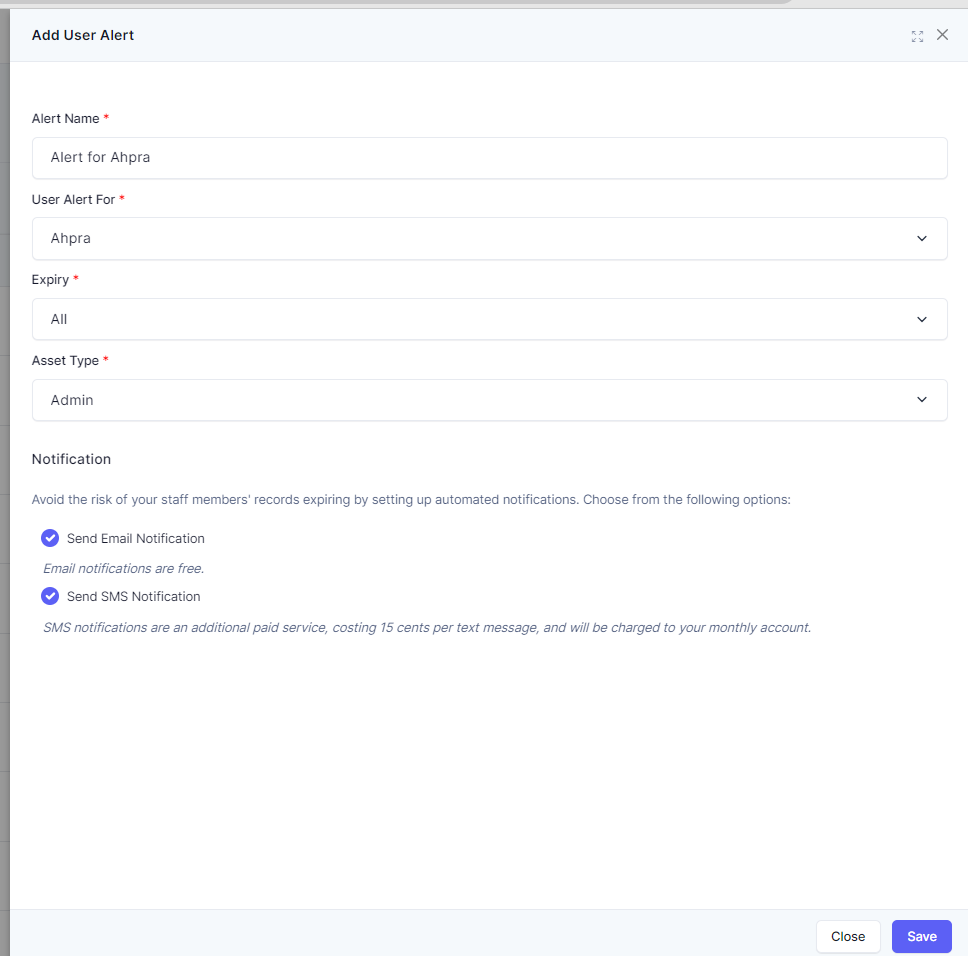This screenshot has height=956, width=968.
Task: Click the fullscreen expand icon in the dialog header
Action: click(917, 35)
